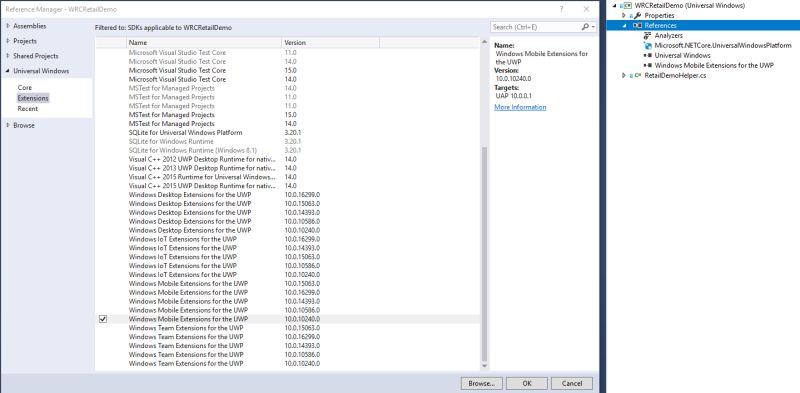The width and height of the screenshot is (800, 393).
Task: Select Visual C++ 2012 UWP Desktop Runtime row
Action: coord(288,159)
